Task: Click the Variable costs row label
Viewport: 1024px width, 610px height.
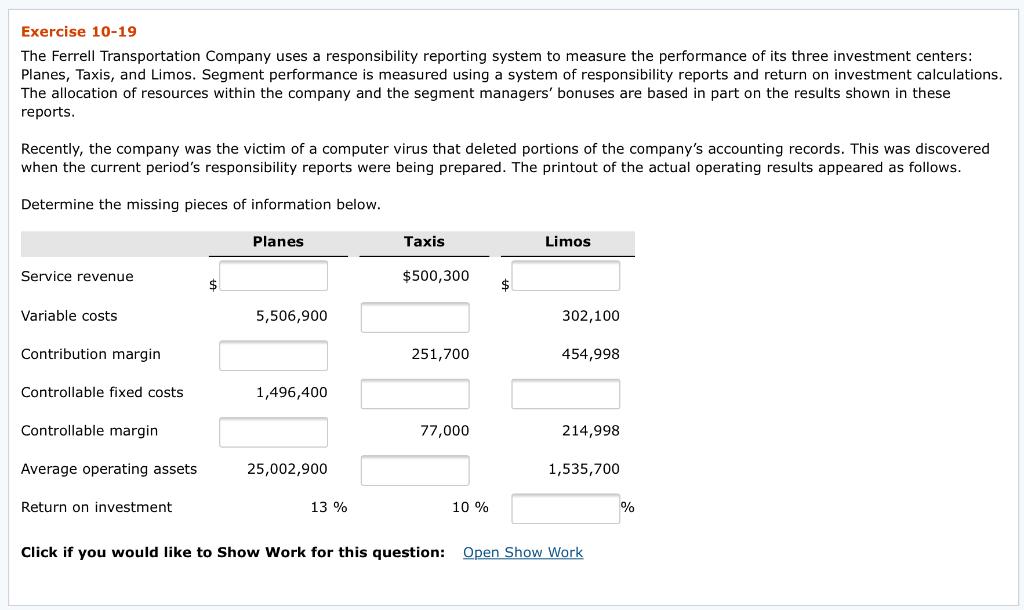Action: [x=69, y=316]
